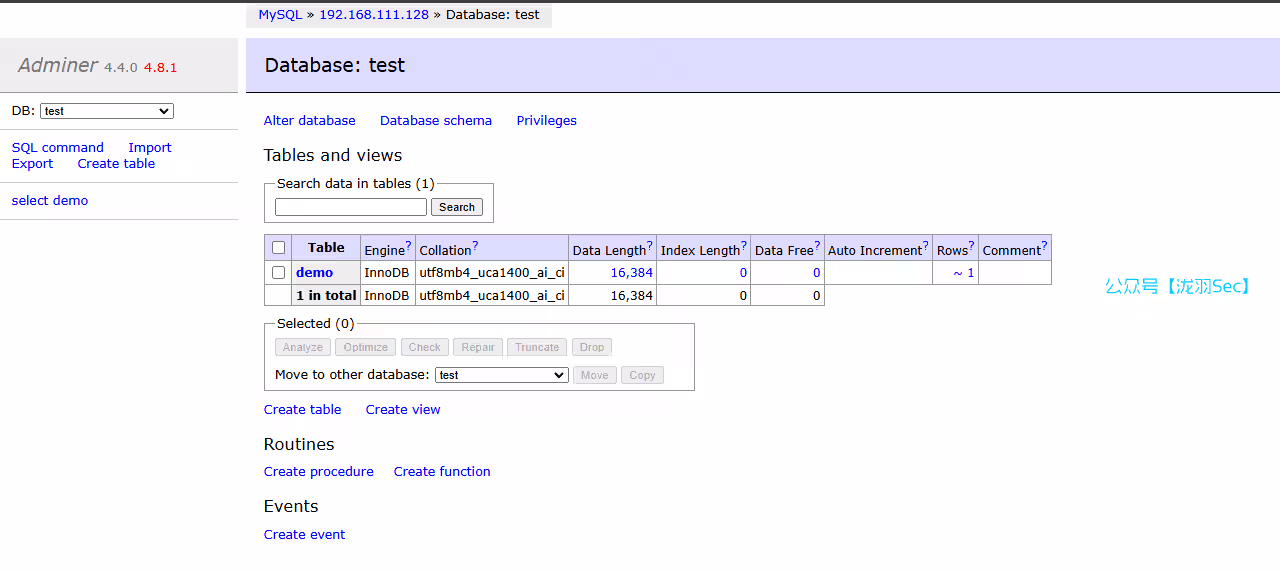
Task: Check the select-all tables header checkbox
Action: 279,248
